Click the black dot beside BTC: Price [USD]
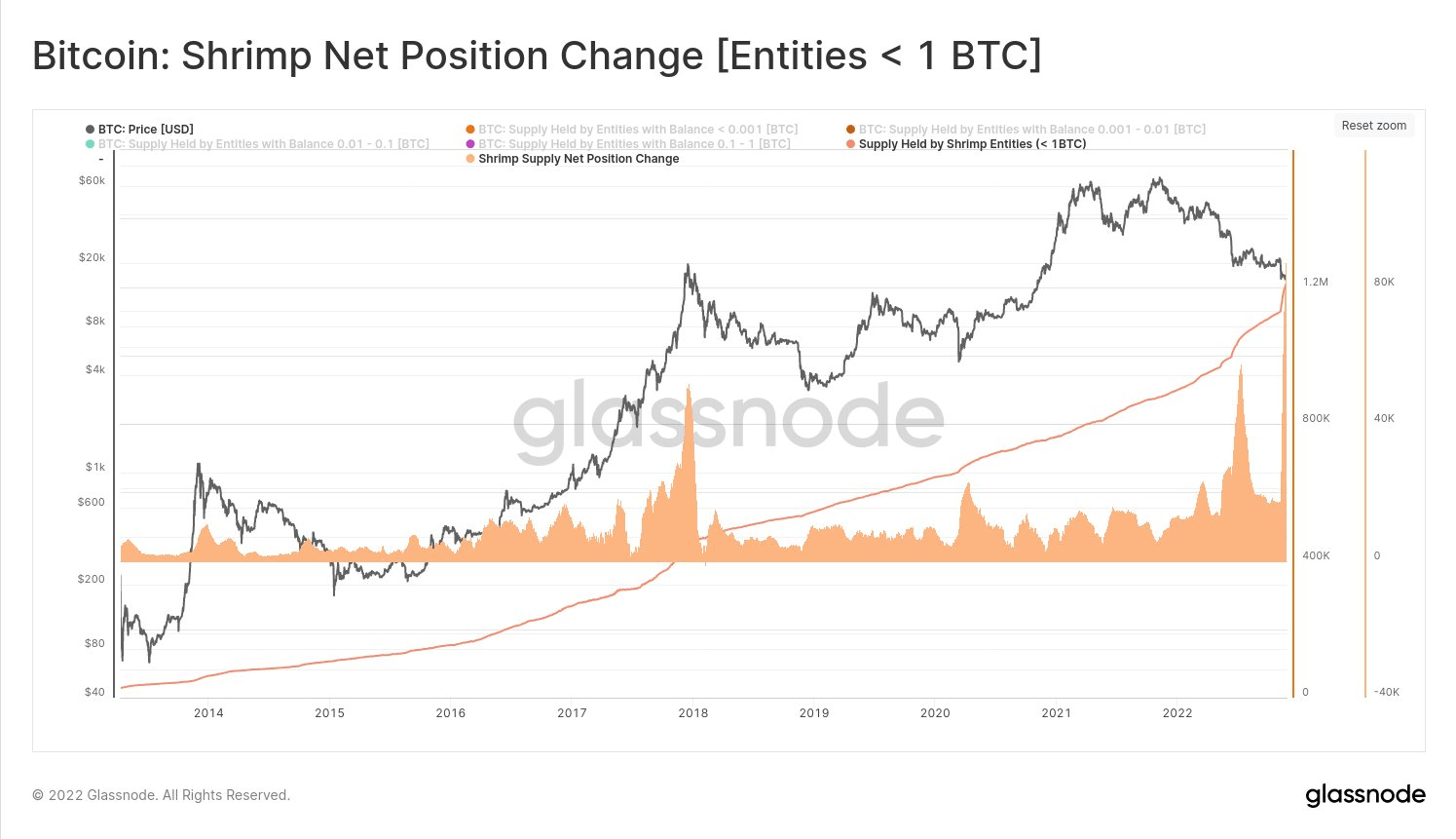Screen dimensions: 1456x839 [x=88, y=129]
